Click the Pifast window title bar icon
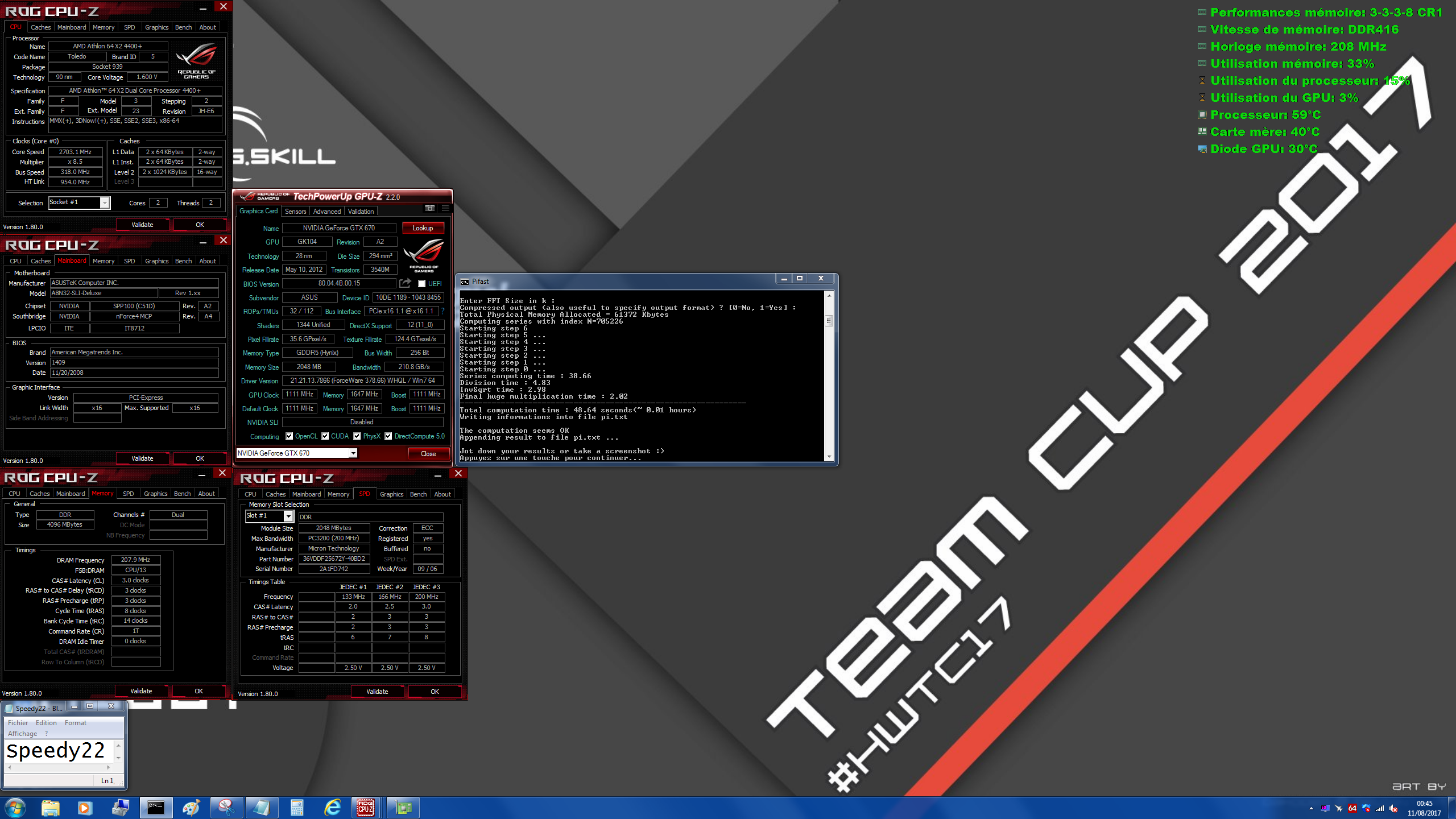Screen dimensions: 1456x819 click(465, 282)
